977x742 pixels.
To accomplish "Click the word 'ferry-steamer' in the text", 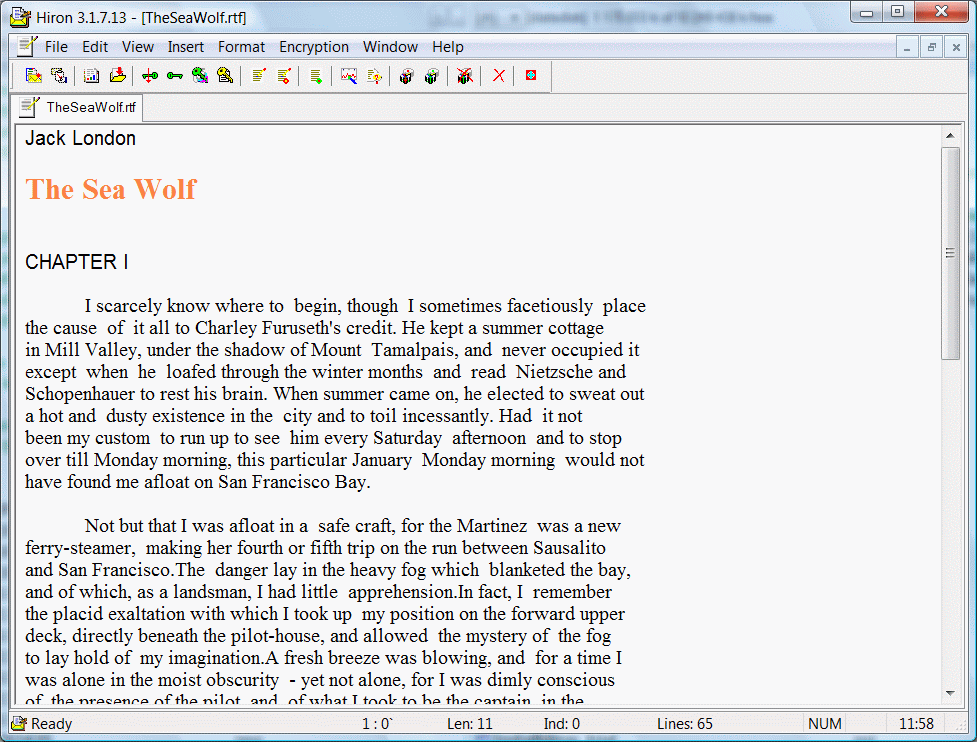I will (x=79, y=548).
